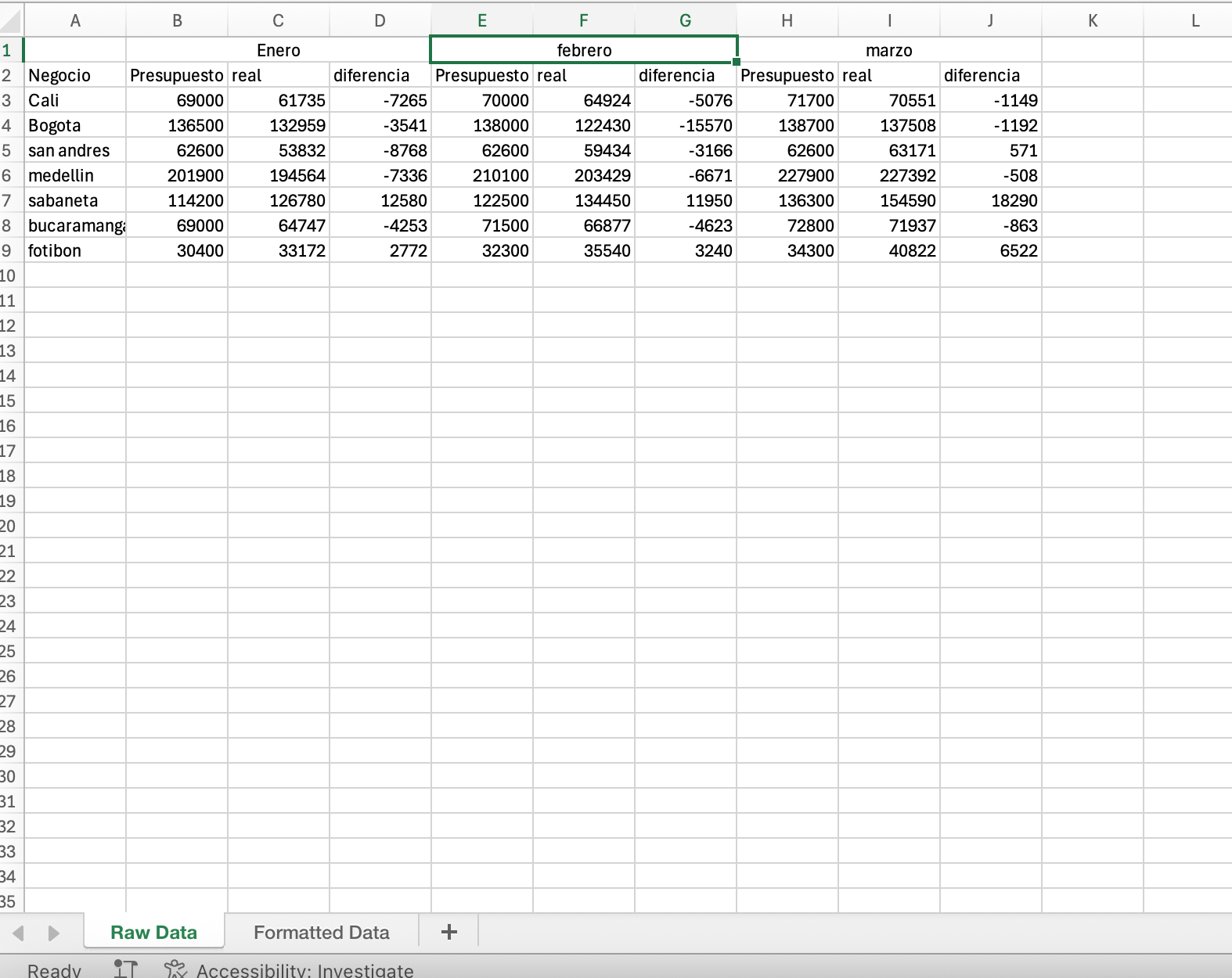Open the Accessibility: Investigate status icon

click(x=175, y=969)
